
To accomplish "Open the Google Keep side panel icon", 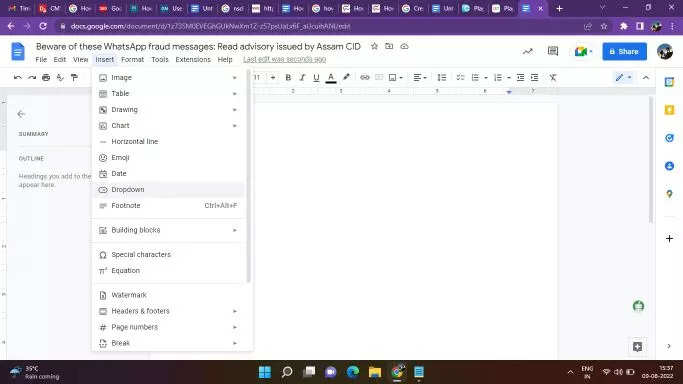I will coord(669,110).
